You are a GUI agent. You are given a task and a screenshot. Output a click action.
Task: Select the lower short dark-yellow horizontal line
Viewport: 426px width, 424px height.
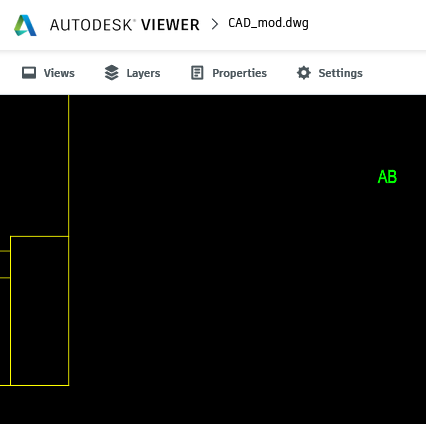[5, 277]
